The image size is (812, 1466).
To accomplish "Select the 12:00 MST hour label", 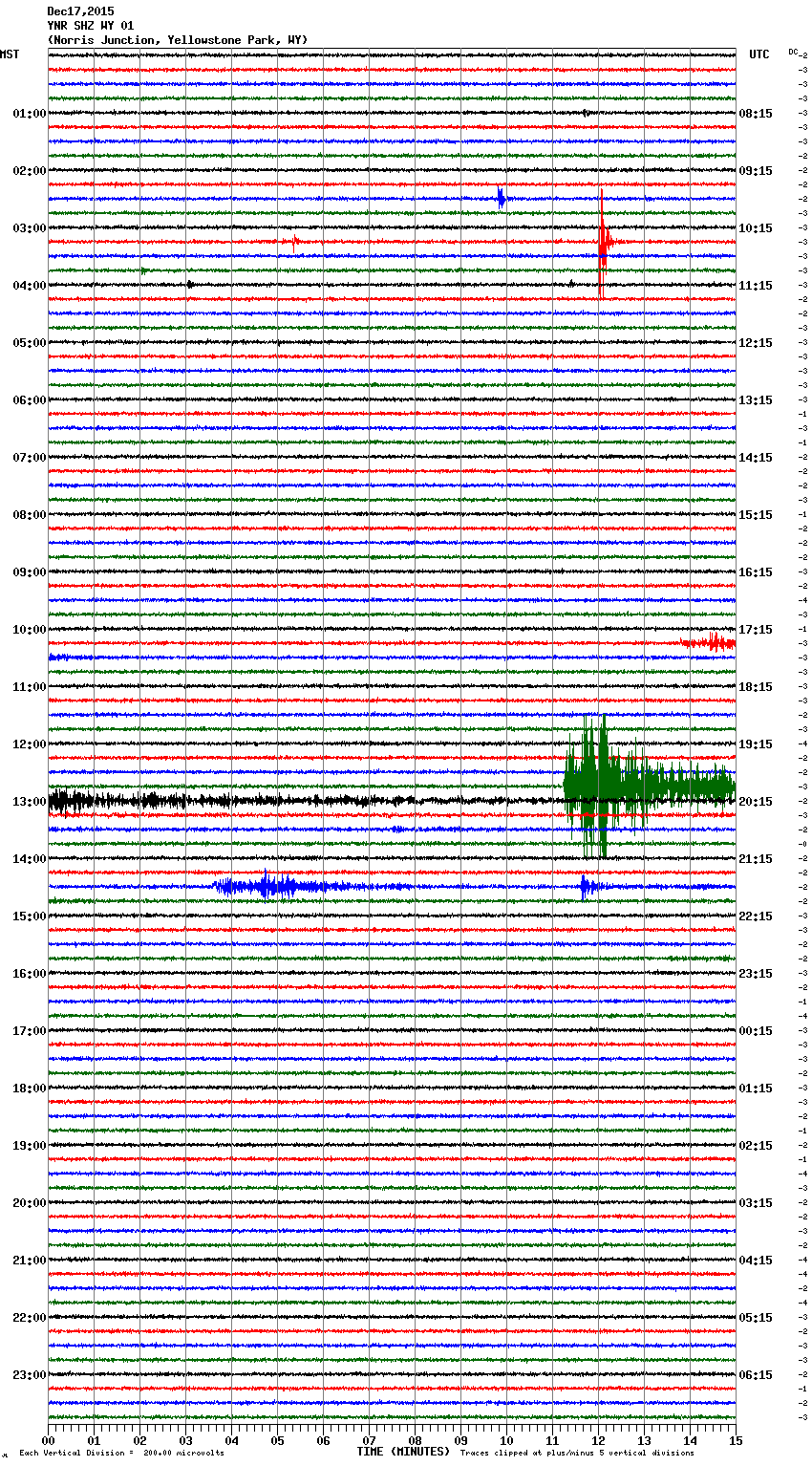I will 30,744.
